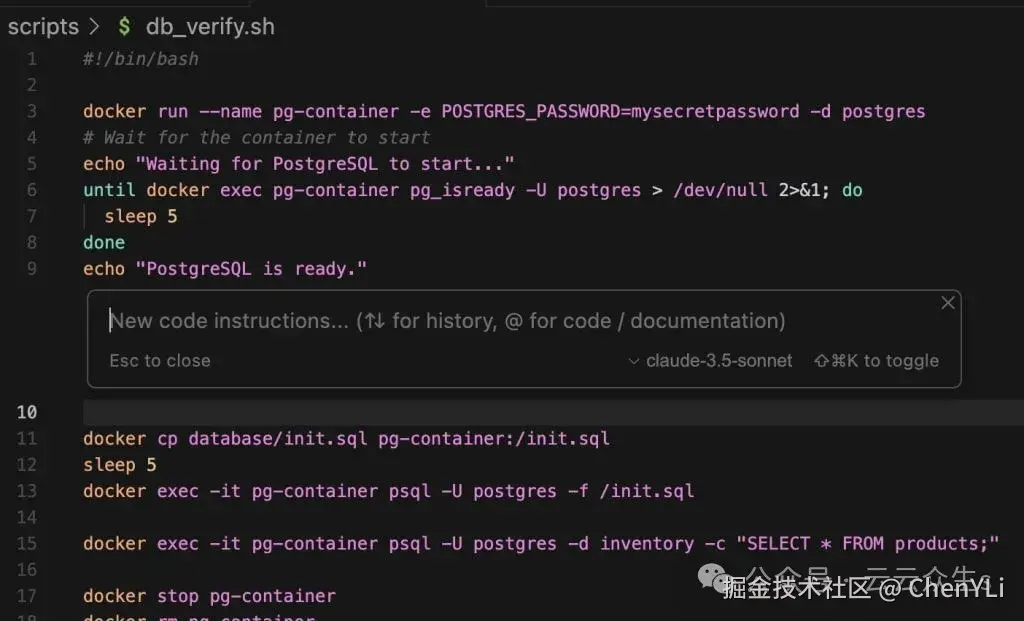Viewport: 1024px width, 621px height.
Task: Click the sleep 5 statement on line 7
Action: click(x=140, y=216)
